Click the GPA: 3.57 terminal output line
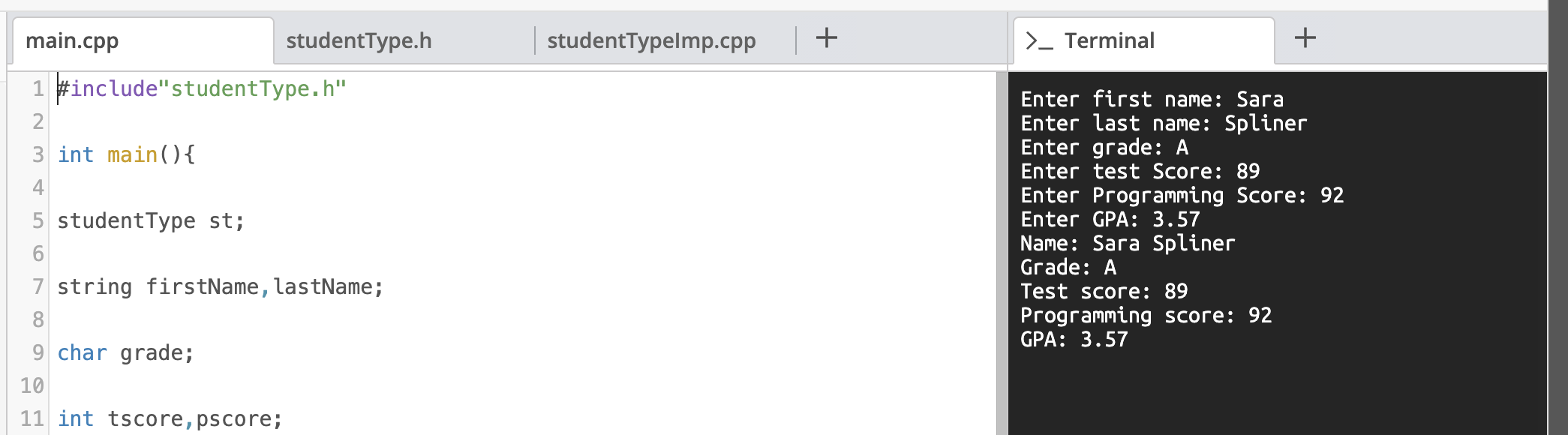The image size is (1568, 435). (1073, 339)
